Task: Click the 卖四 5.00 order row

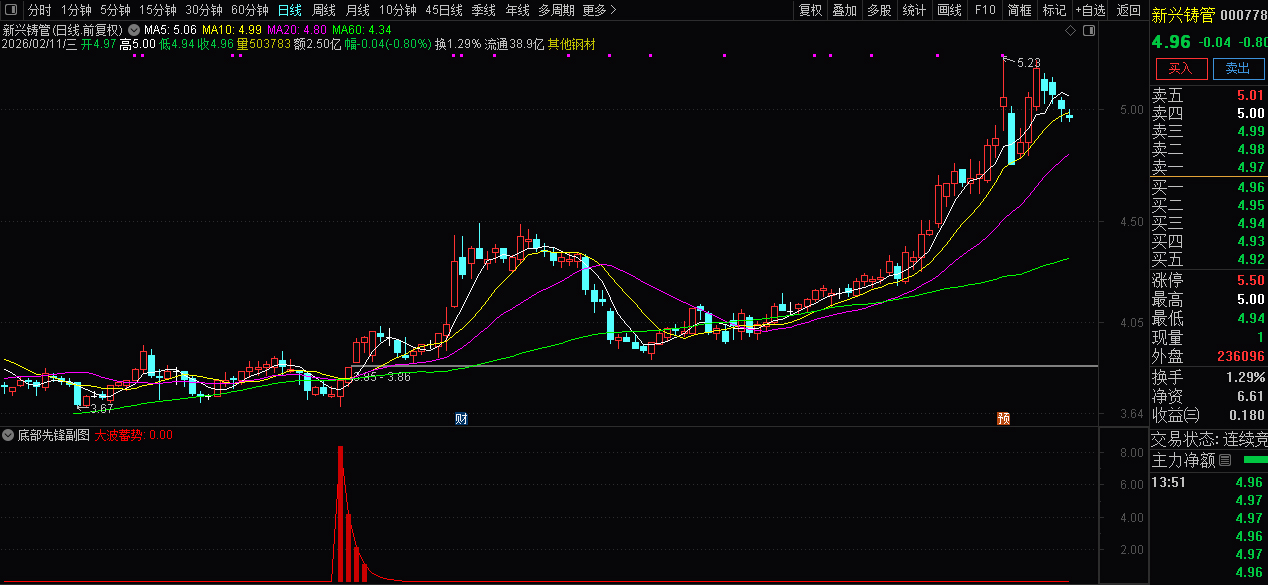Action: [x=1208, y=113]
